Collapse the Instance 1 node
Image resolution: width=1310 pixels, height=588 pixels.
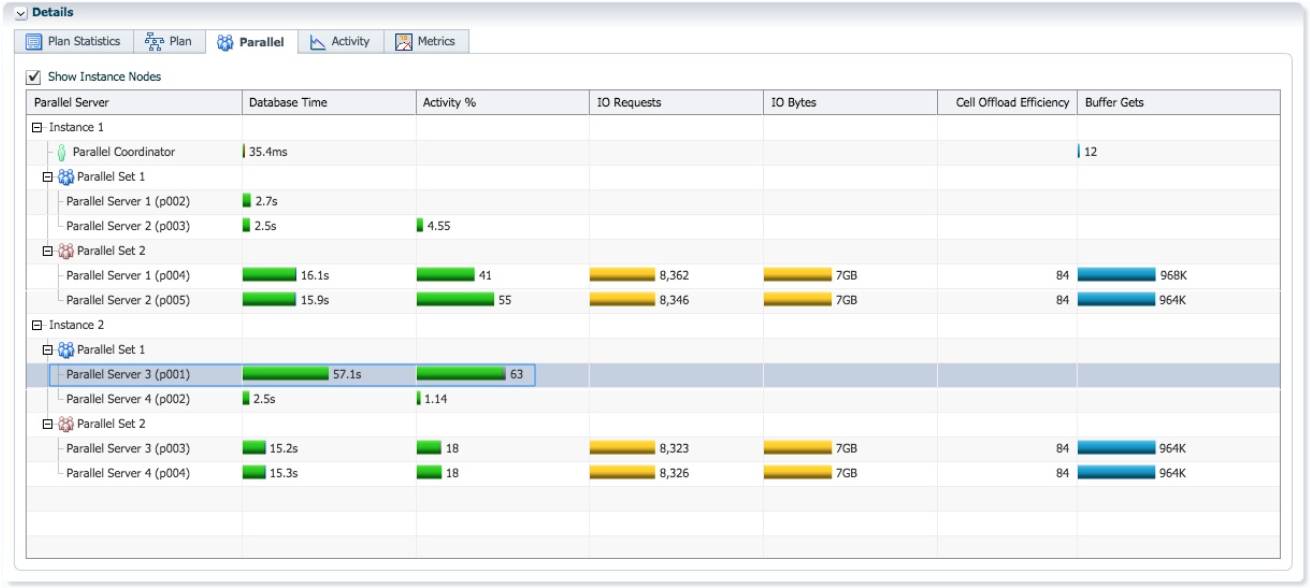point(37,128)
